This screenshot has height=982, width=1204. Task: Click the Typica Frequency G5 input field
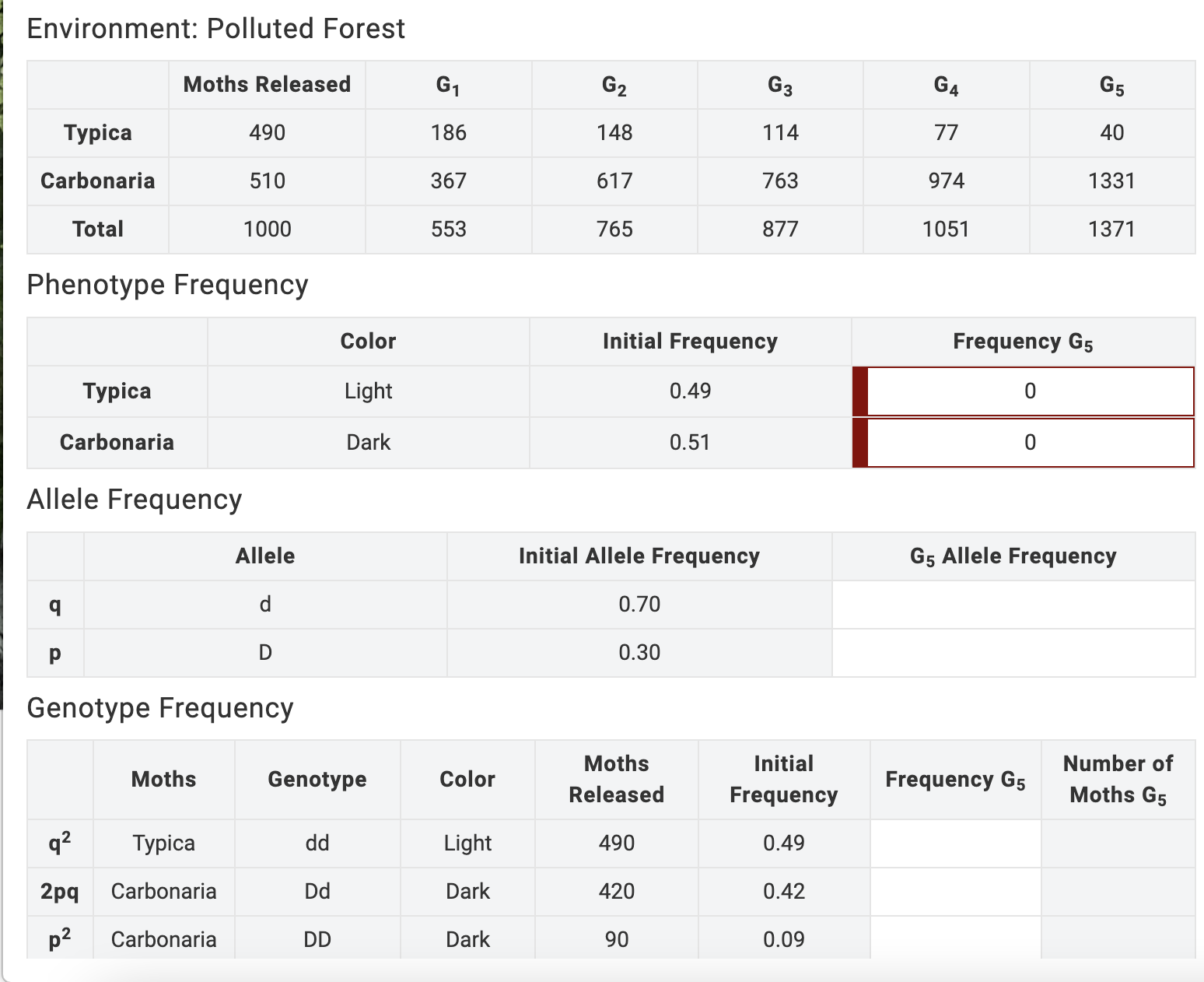tap(1030, 391)
